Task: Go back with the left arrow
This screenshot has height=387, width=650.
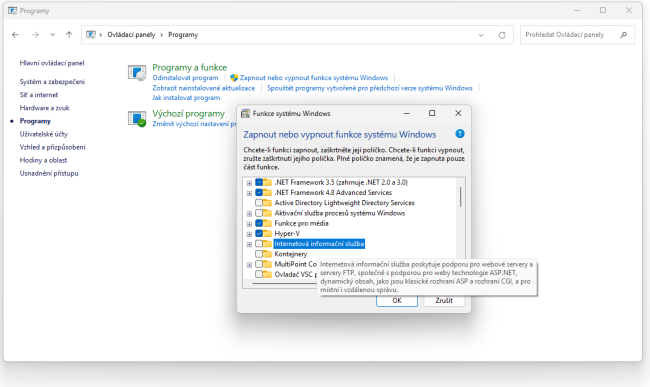Action: (x=15, y=35)
